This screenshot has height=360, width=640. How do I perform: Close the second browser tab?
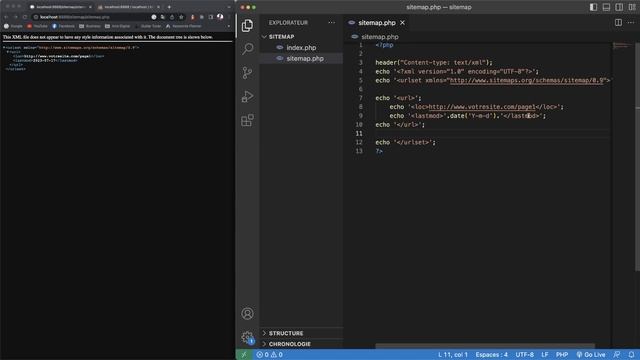(158, 7)
